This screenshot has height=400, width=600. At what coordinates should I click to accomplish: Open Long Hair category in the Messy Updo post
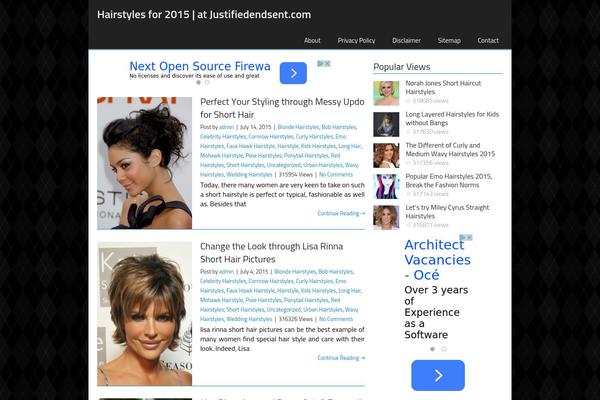click(350, 146)
